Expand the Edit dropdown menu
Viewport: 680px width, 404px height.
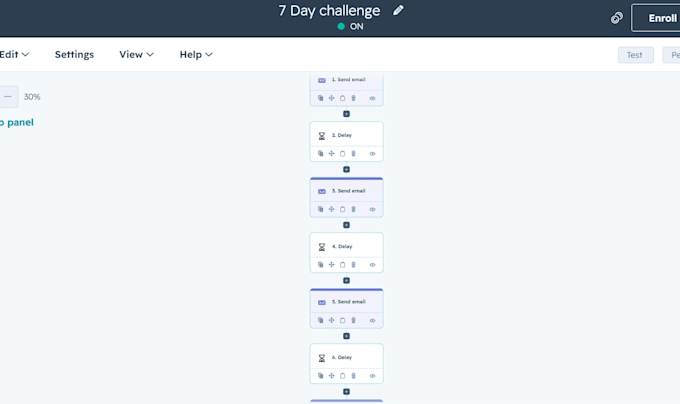coord(14,55)
